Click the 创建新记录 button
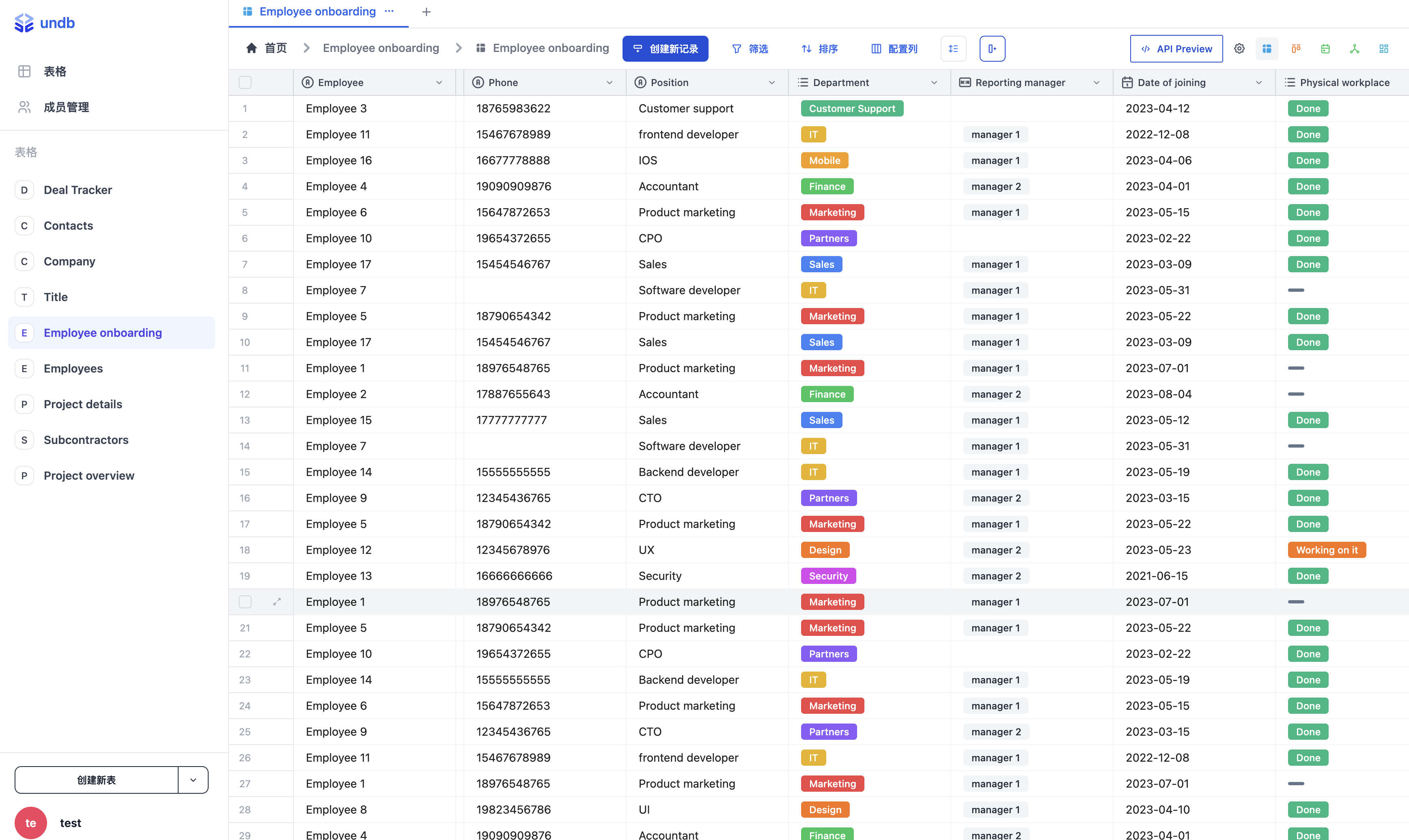 pos(665,49)
